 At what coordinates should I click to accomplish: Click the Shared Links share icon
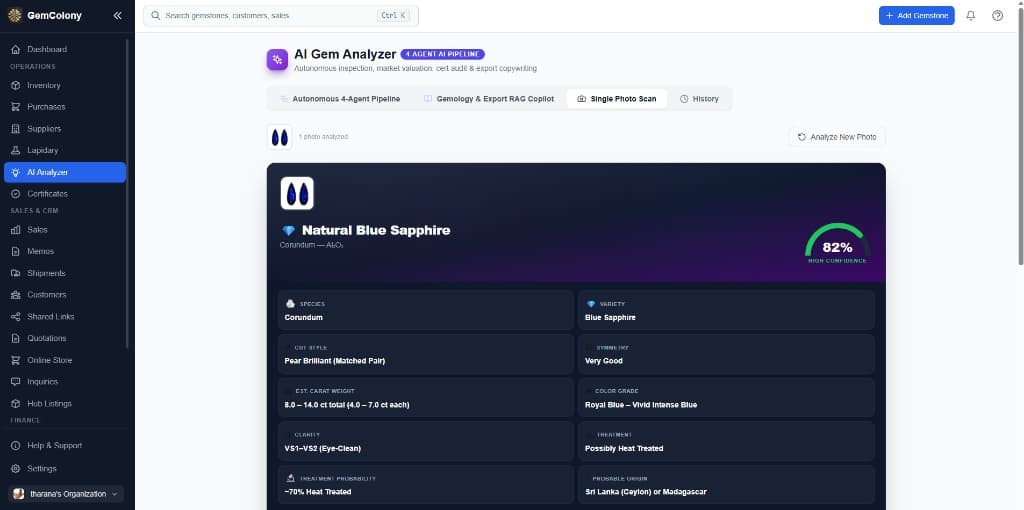[16, 317]
